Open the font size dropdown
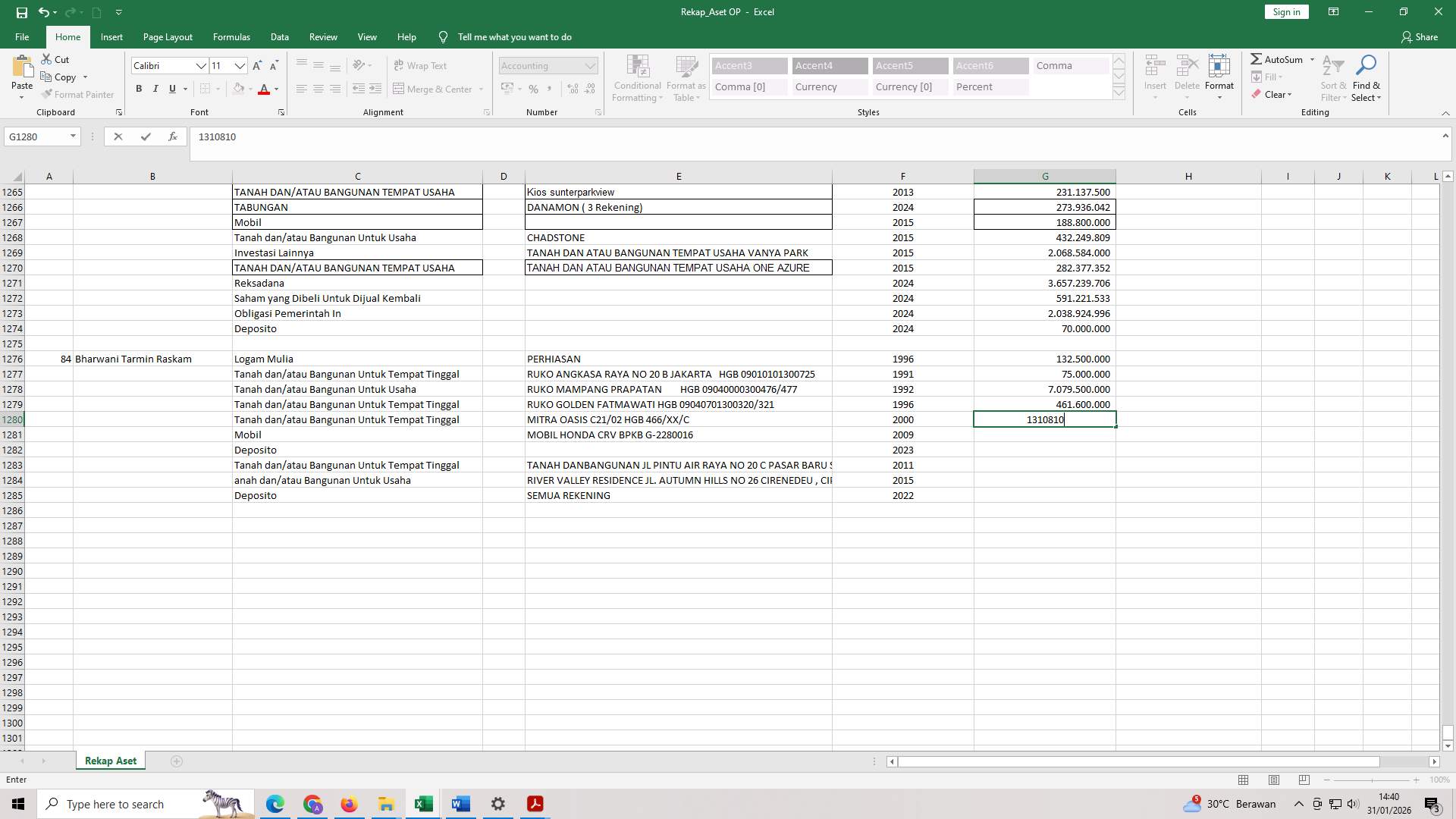Image resolution: width=1456 pixels, height=819 pixels. pos(240,66)
